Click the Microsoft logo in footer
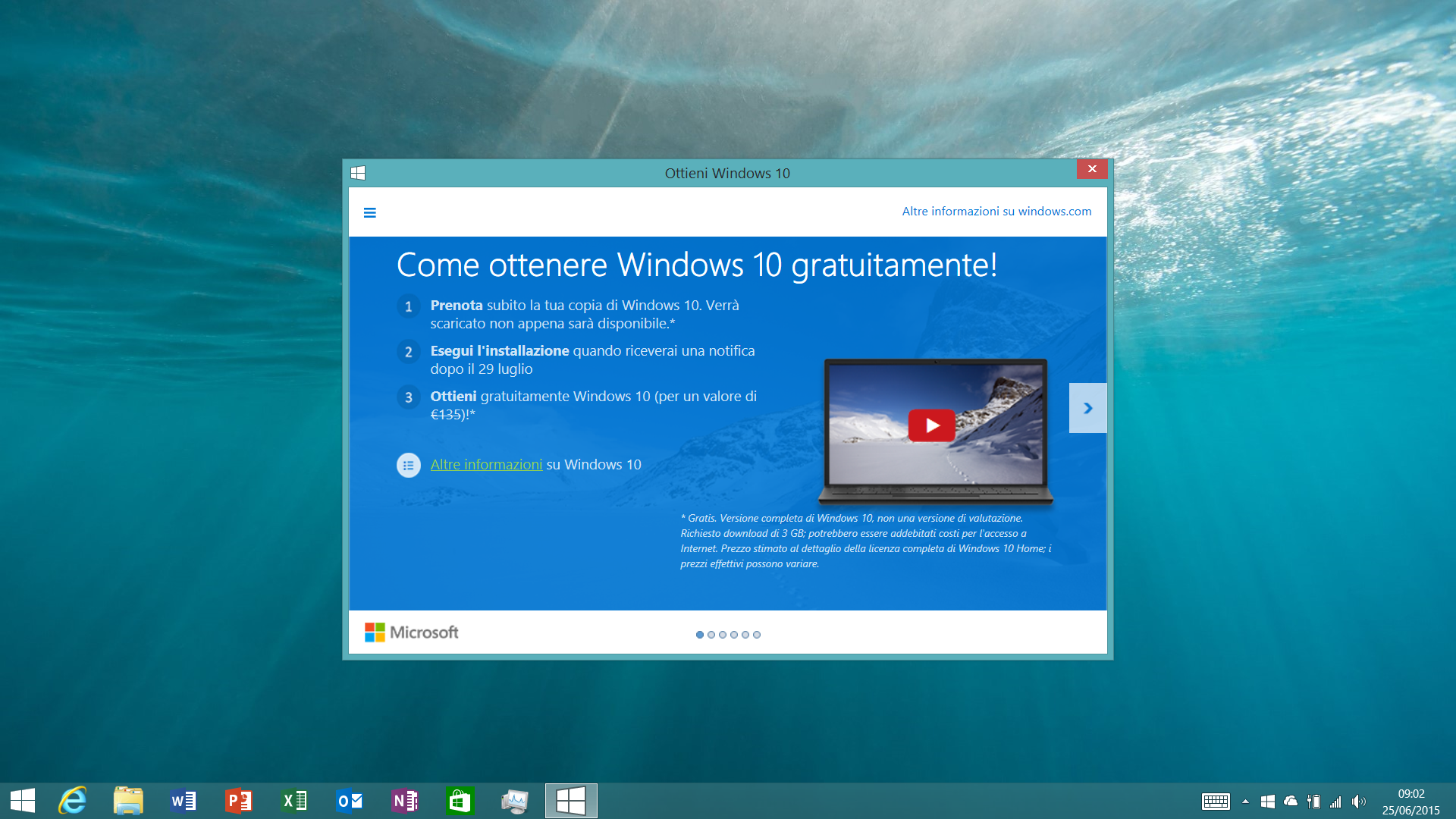 click(412, 632)
